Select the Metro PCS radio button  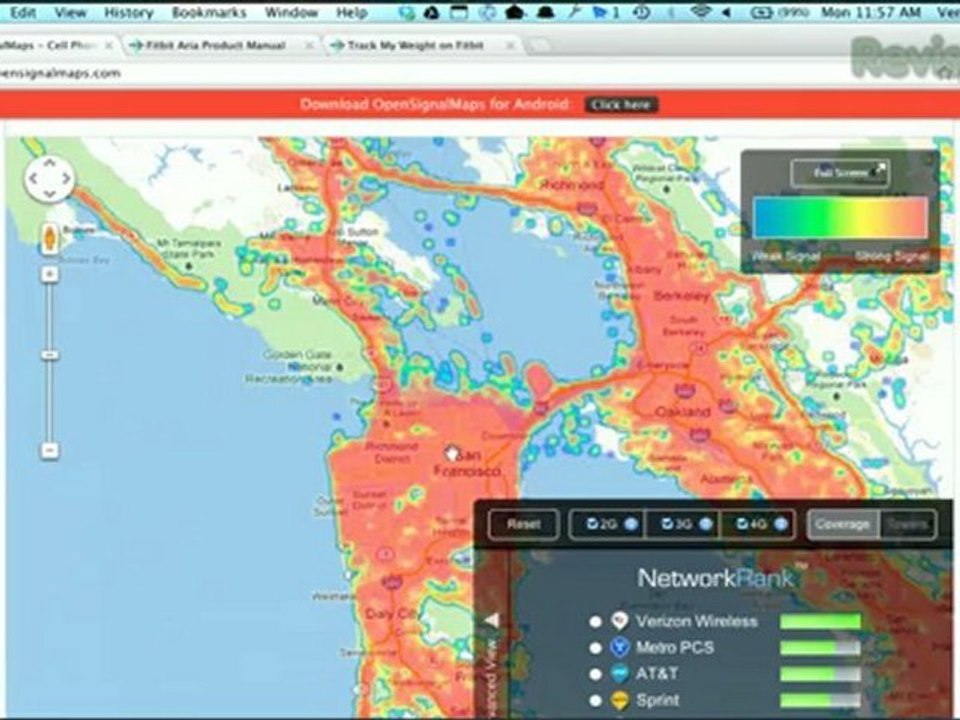pos(595,648)
